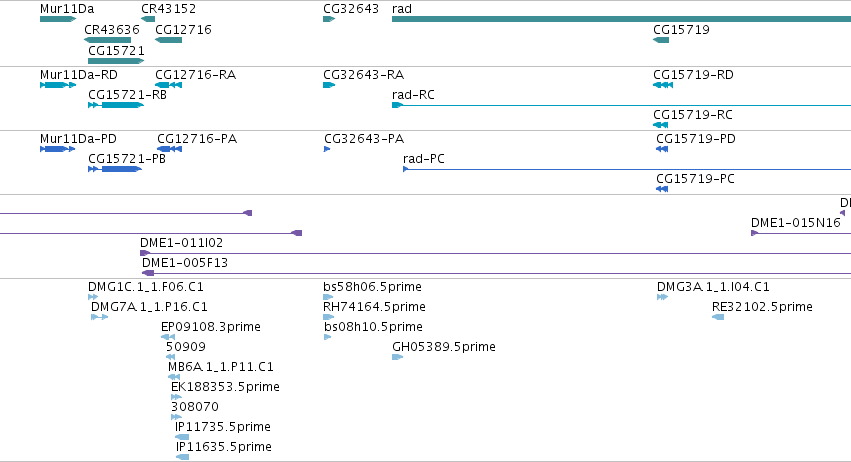Click the Mur11Da-PD protein glyph
This screenshot has width=851, height=462.
[x=58, y=149]
